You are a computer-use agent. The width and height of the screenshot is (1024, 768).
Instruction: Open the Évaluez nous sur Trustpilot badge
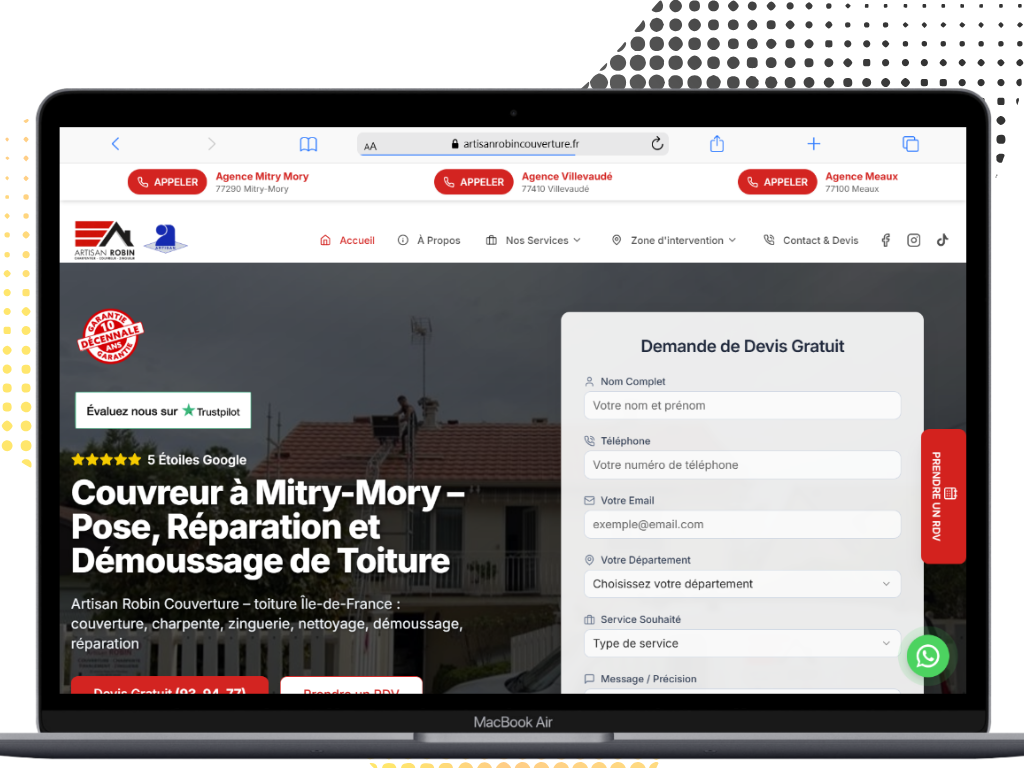click(x=163, y=411)
